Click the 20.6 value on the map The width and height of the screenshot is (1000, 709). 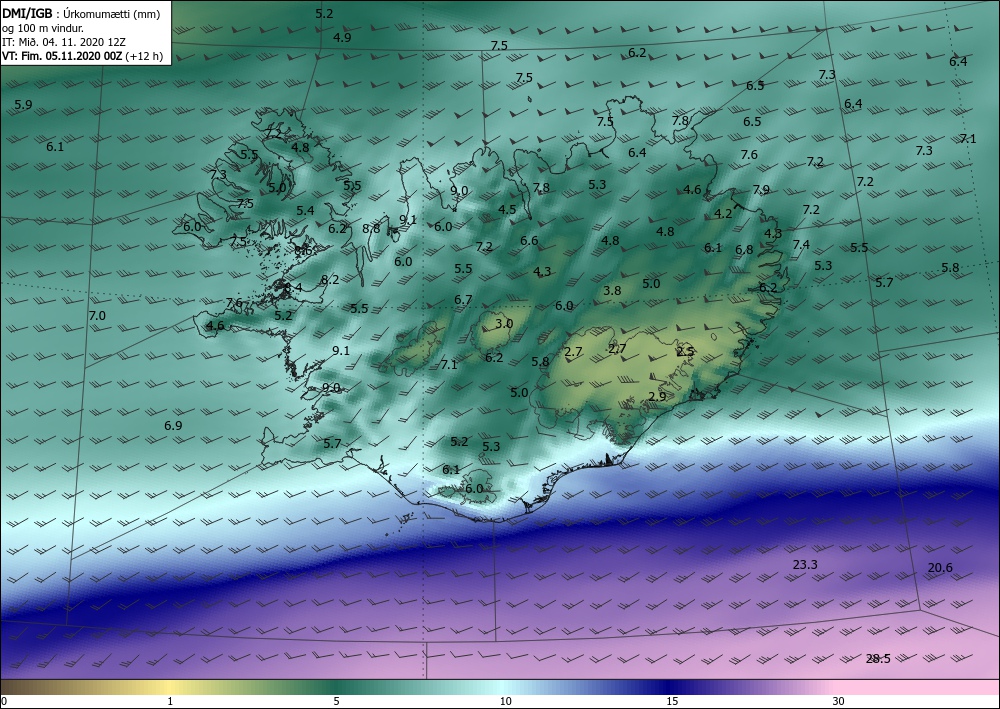(x=940, y=567)
